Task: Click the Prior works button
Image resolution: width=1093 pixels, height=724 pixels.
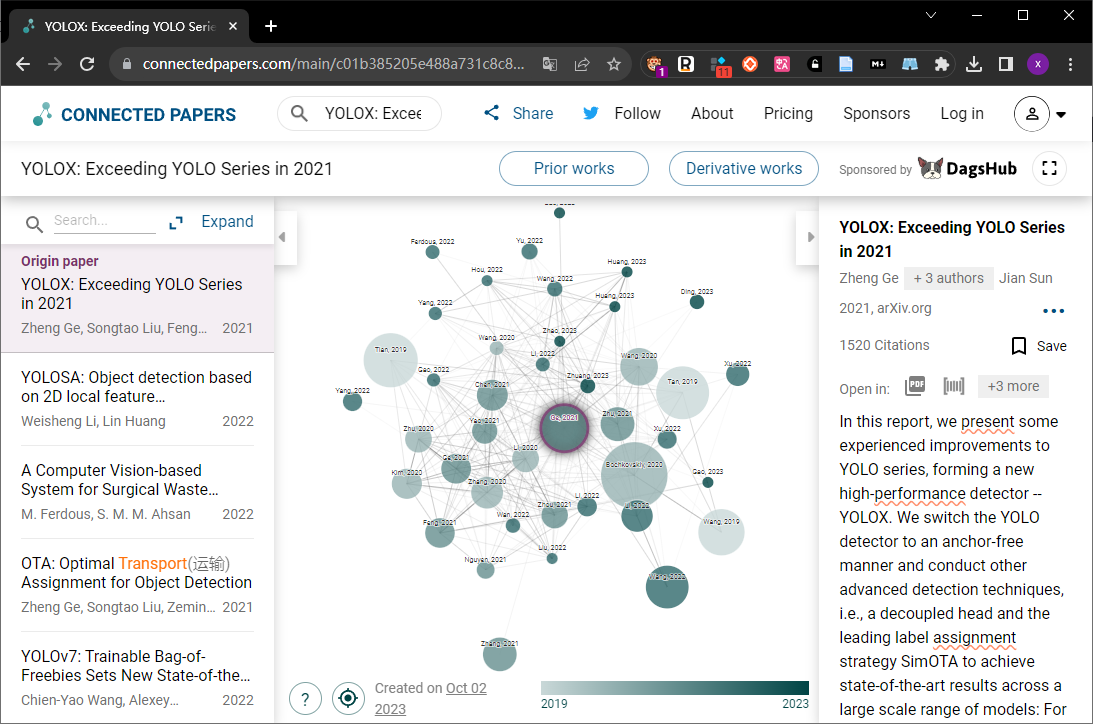Action: click(x=574, y=169)
